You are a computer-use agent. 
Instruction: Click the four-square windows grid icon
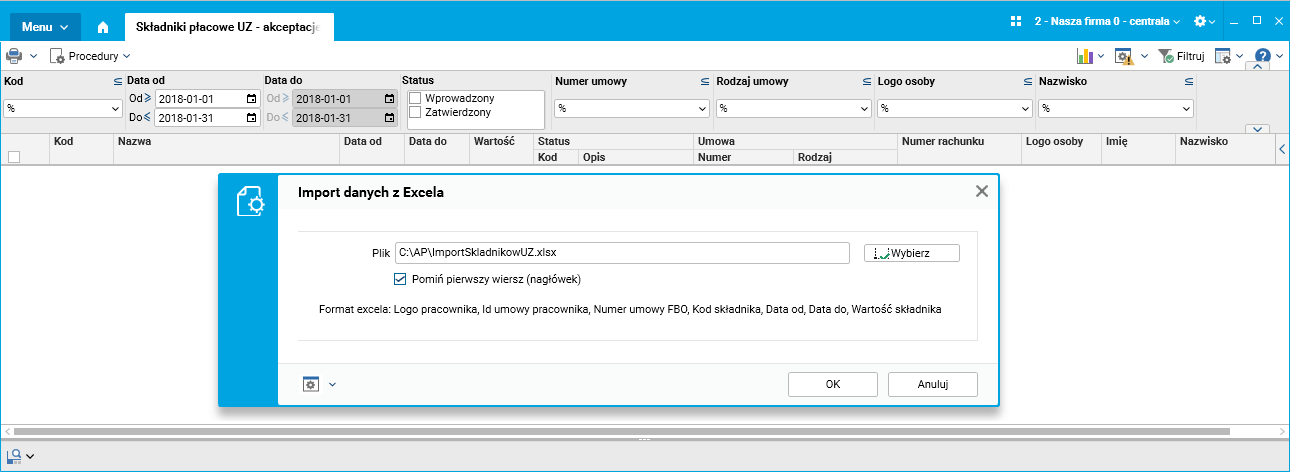point(1016,21)
